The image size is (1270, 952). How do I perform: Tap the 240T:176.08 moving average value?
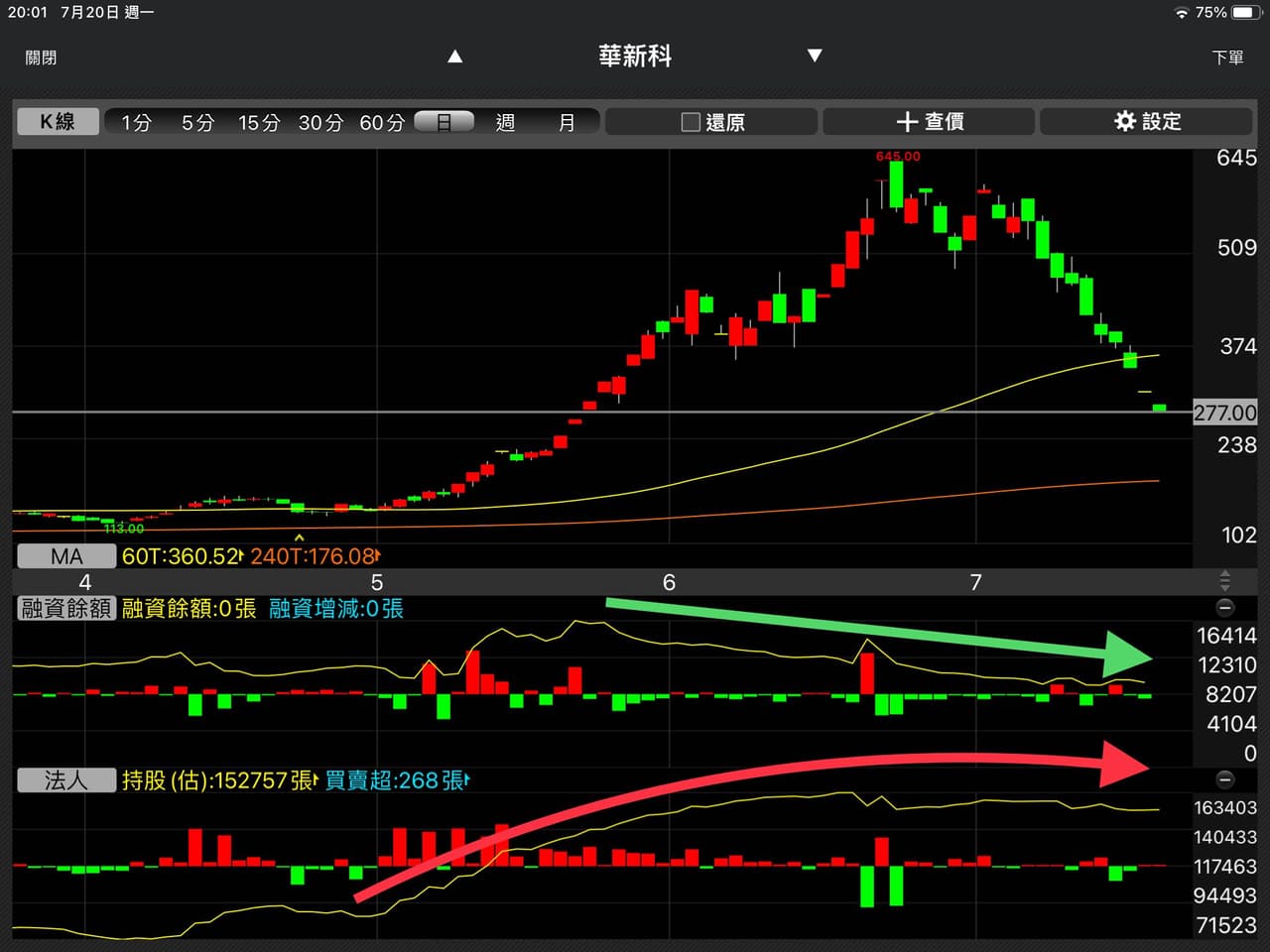tap(315, 556)
